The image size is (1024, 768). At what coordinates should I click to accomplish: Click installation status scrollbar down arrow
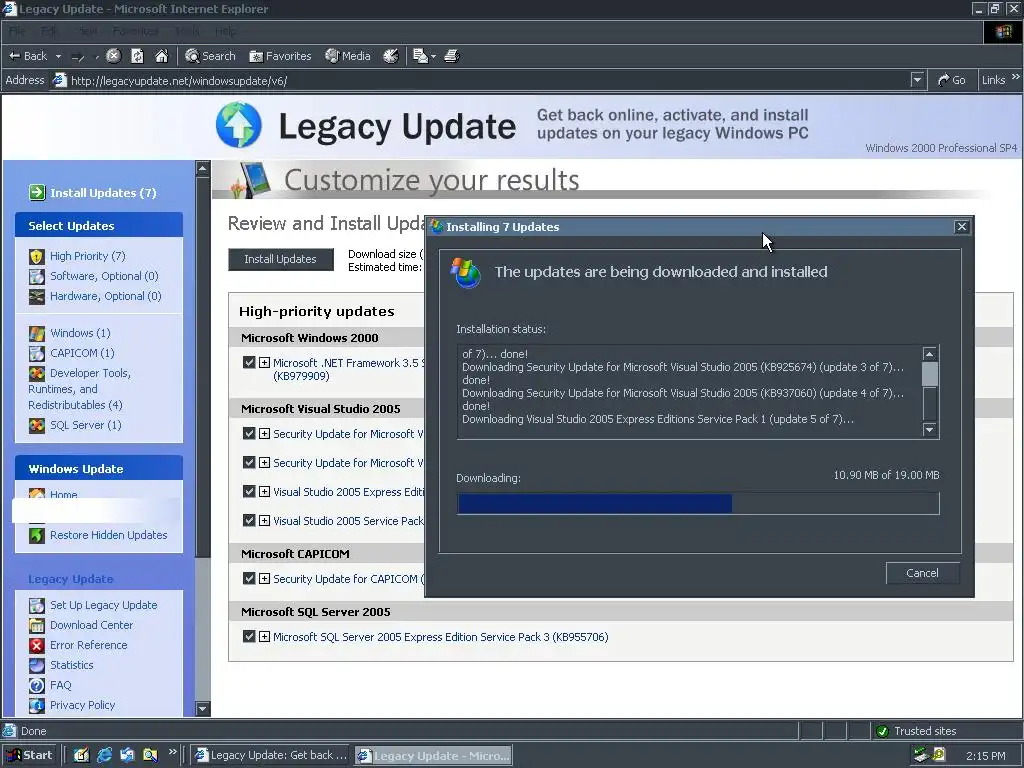929,430
